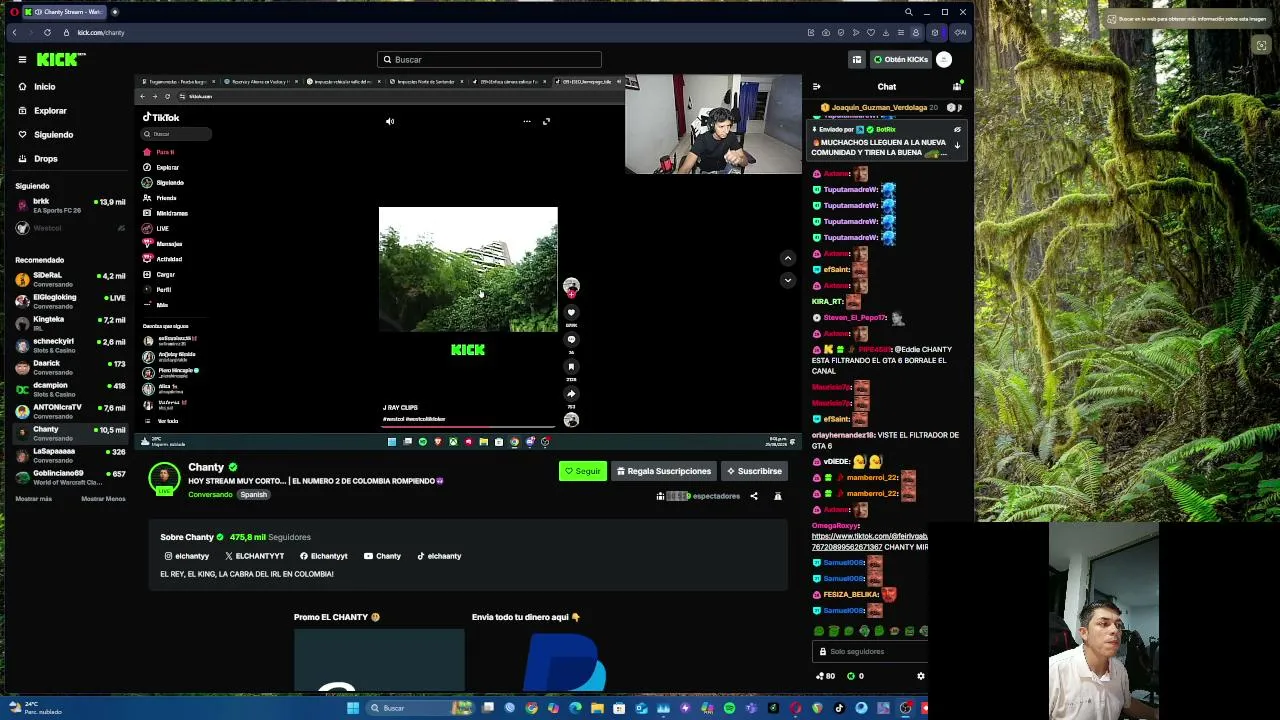Click the browser back arrow

coord(14,33)
